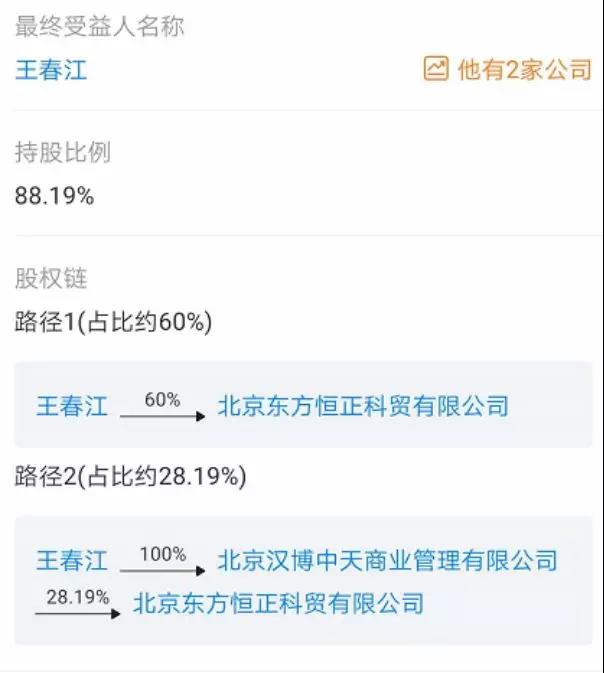Click the 持股比例 label

point(62,153)
